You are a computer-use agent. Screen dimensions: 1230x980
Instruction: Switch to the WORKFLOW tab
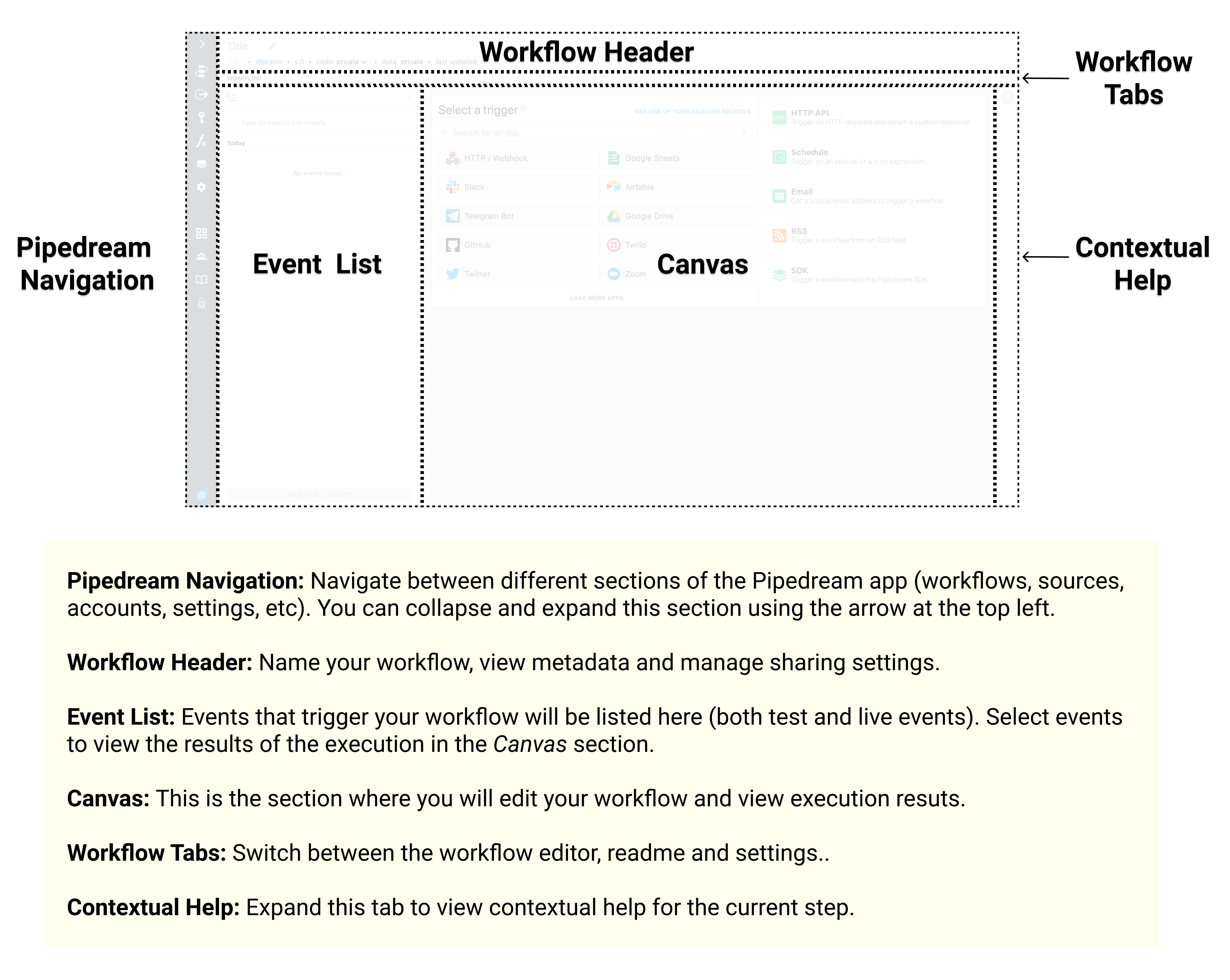click(244, 79)
